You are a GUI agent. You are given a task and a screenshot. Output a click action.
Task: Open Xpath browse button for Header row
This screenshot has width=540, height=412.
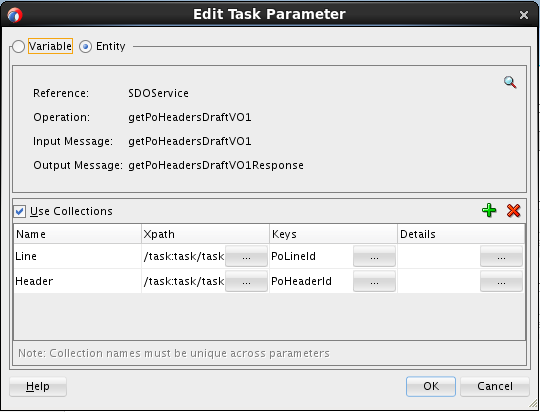coord(246,281)
